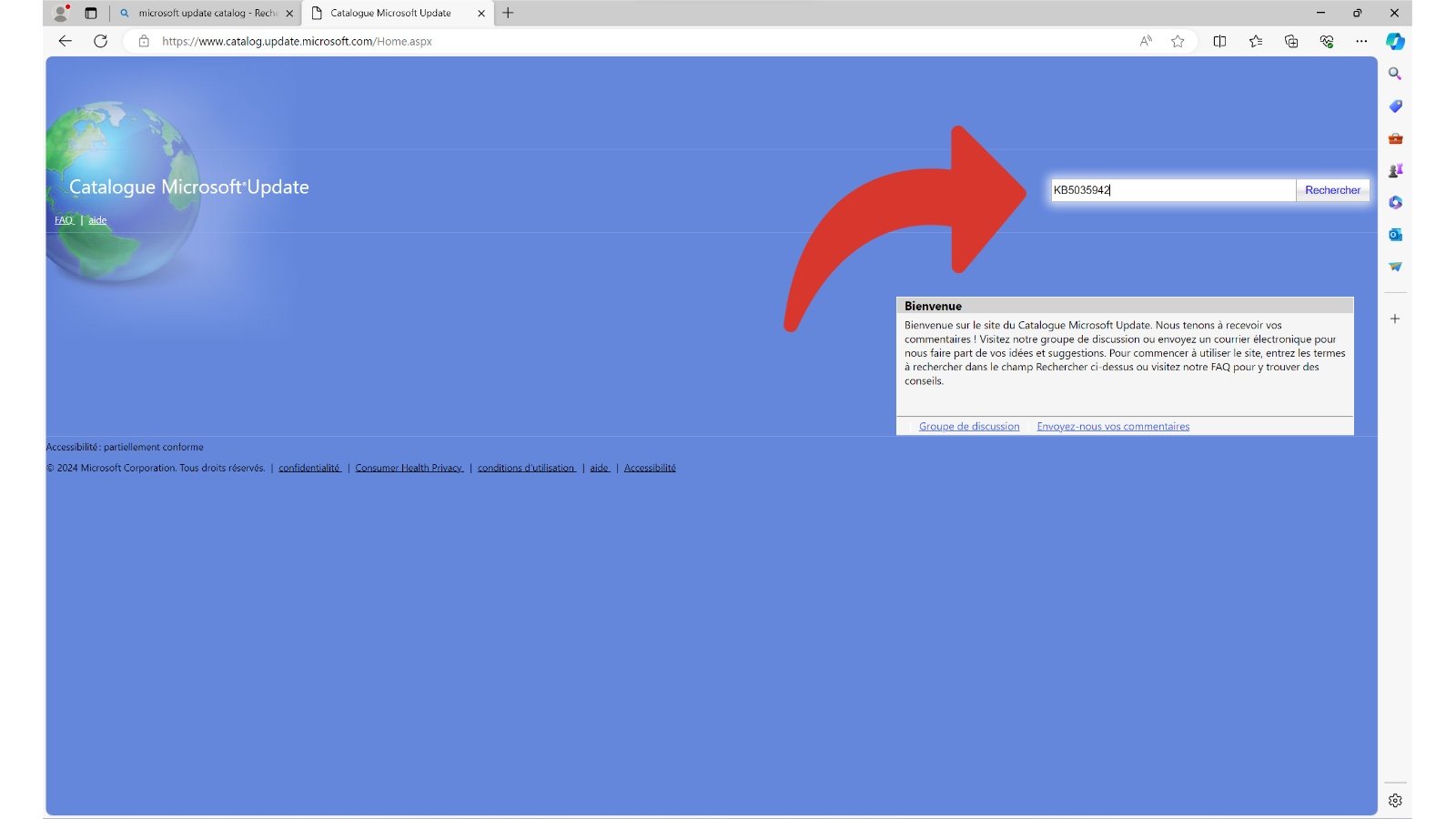The width and height of the screenshot is (1456, 819).
Task: Click the search field containing KB5035942
Action: (x=1172, y=190)
